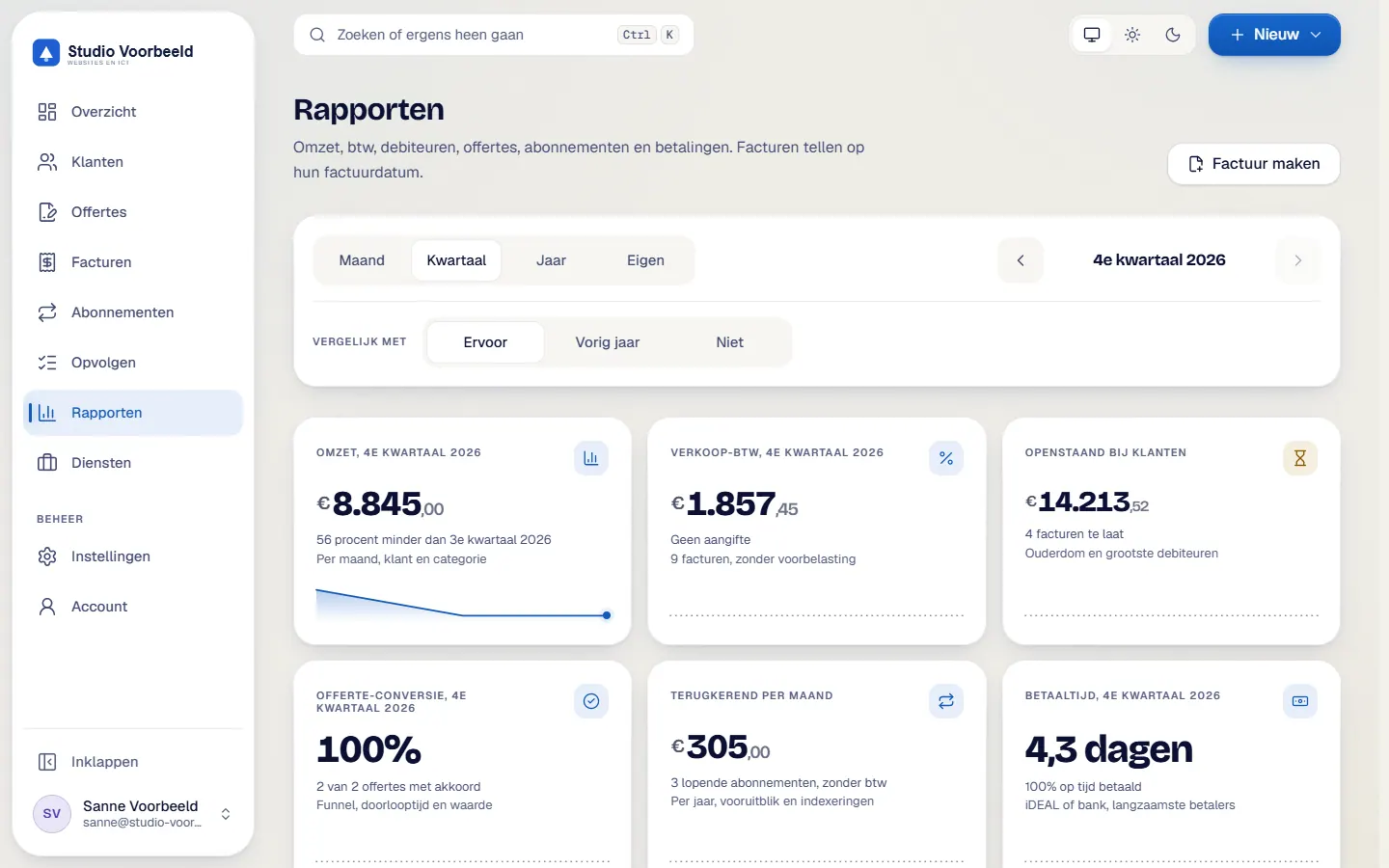Select the Maand period tab

[x=362, y=260]
